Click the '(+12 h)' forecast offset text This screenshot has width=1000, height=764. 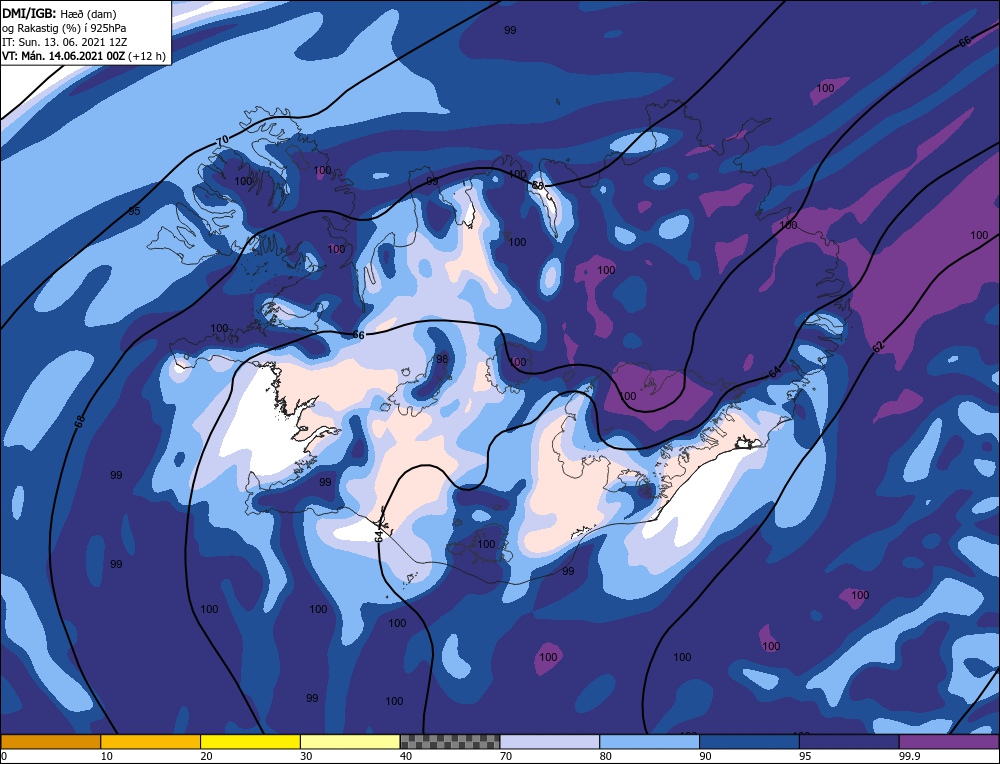[147, 56]
